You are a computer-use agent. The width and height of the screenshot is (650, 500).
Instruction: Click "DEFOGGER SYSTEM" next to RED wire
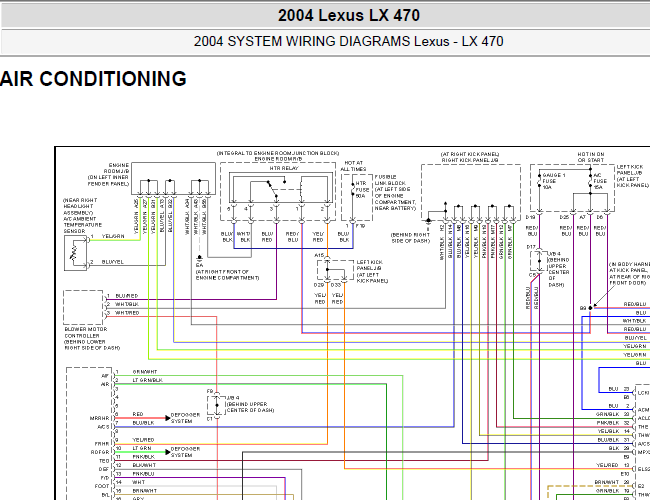[185, 418]
